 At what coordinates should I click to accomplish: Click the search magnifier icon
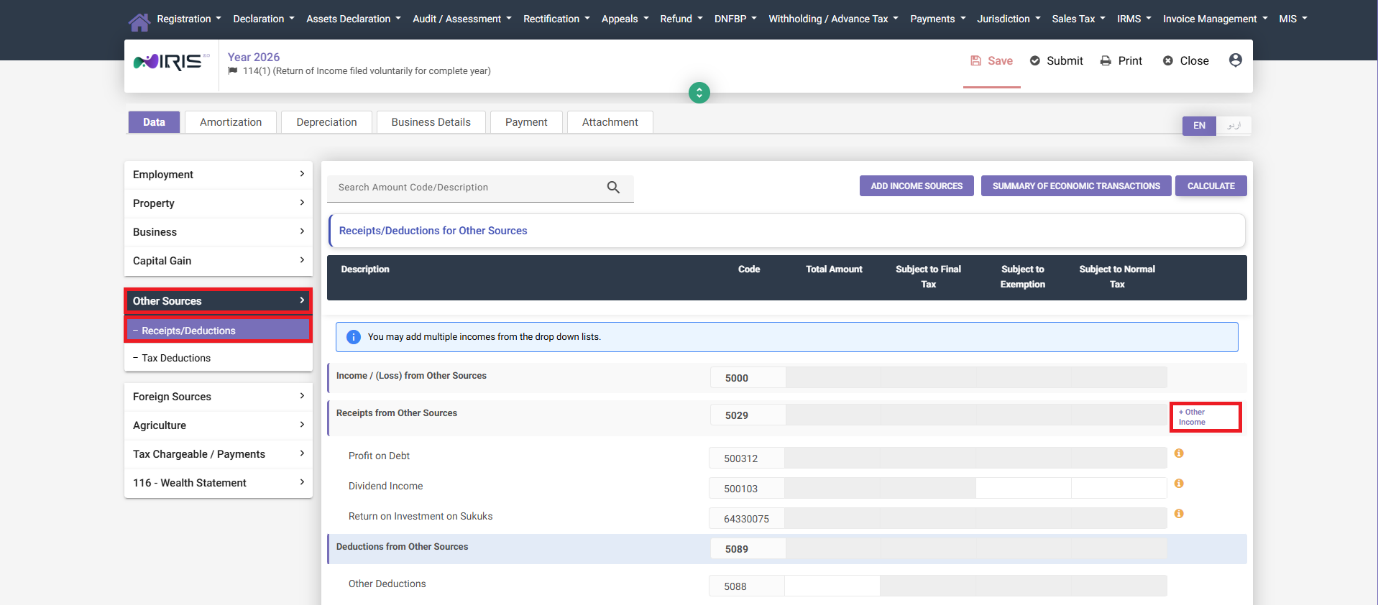point(614,187)
